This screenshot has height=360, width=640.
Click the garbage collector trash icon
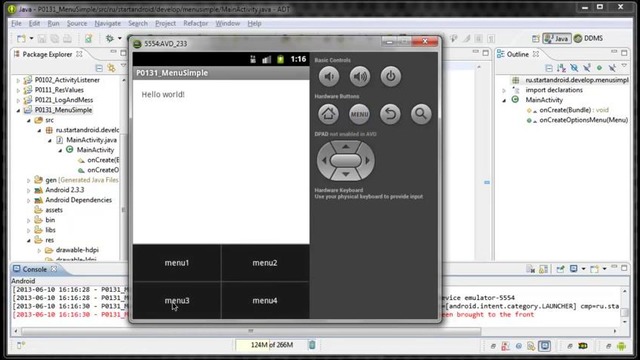312,345
